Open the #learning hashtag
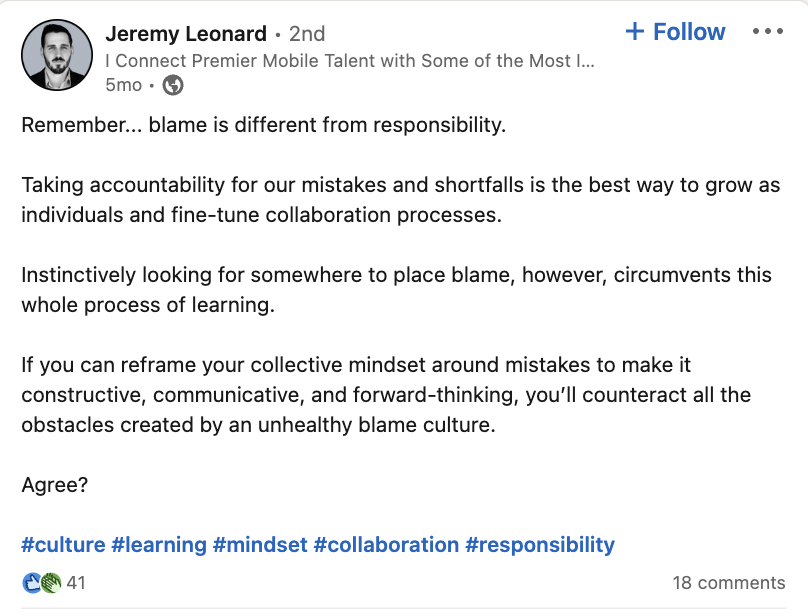This screenshot has height=616, width=808. 158,545
